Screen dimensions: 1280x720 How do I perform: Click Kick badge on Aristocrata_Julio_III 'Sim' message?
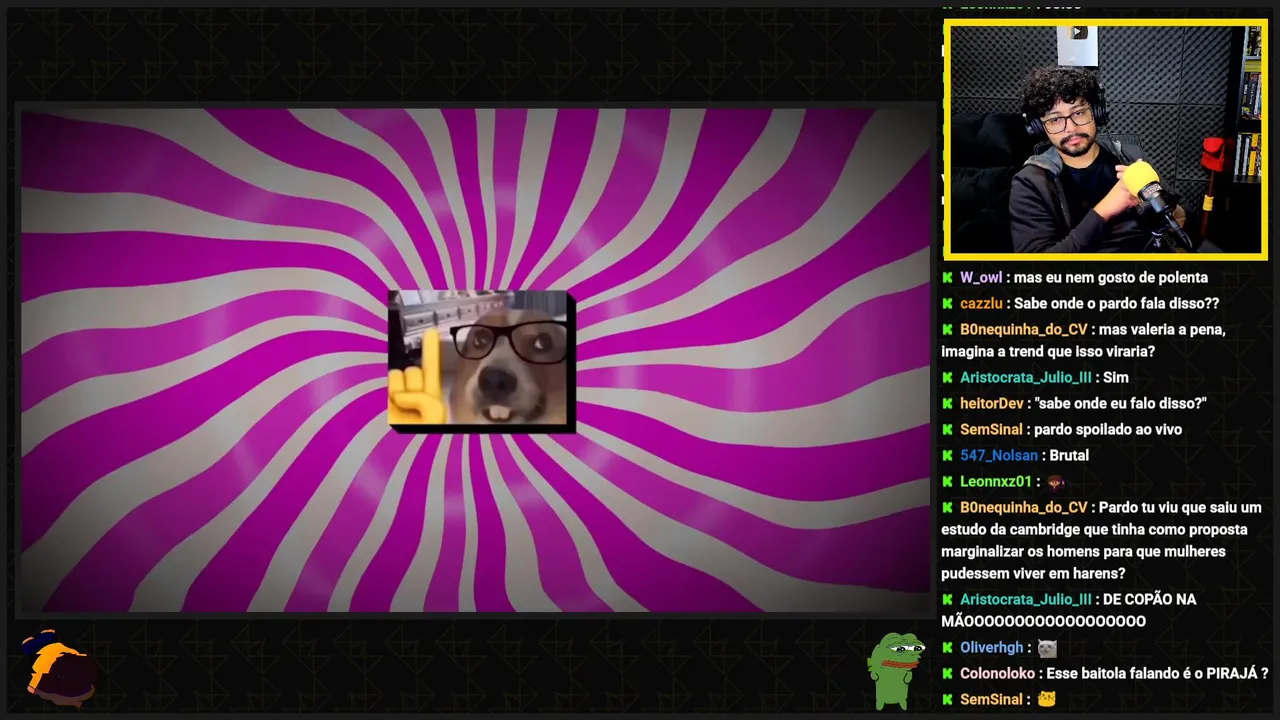click(x=947, y=378)
